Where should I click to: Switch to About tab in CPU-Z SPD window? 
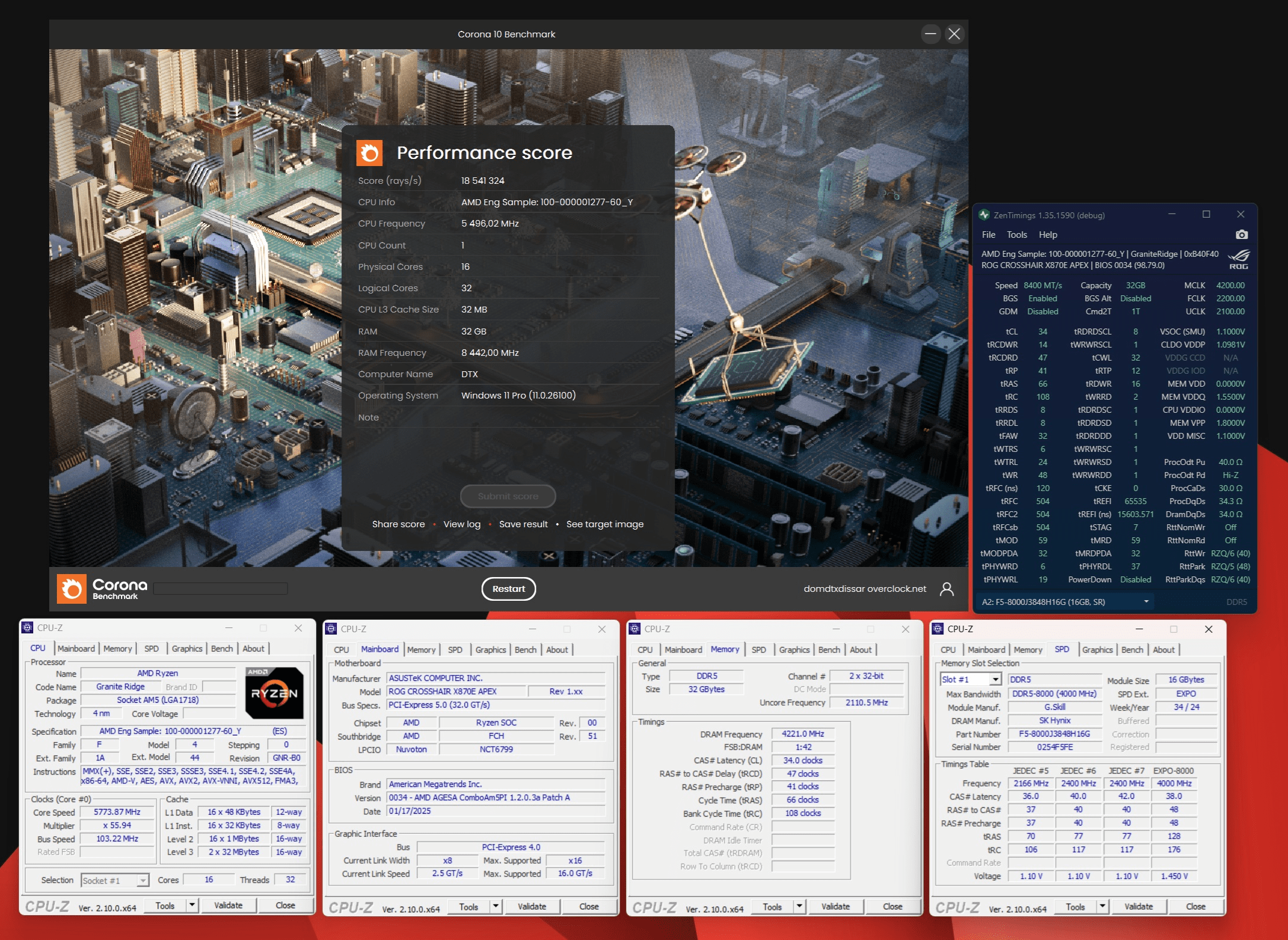1163,650
